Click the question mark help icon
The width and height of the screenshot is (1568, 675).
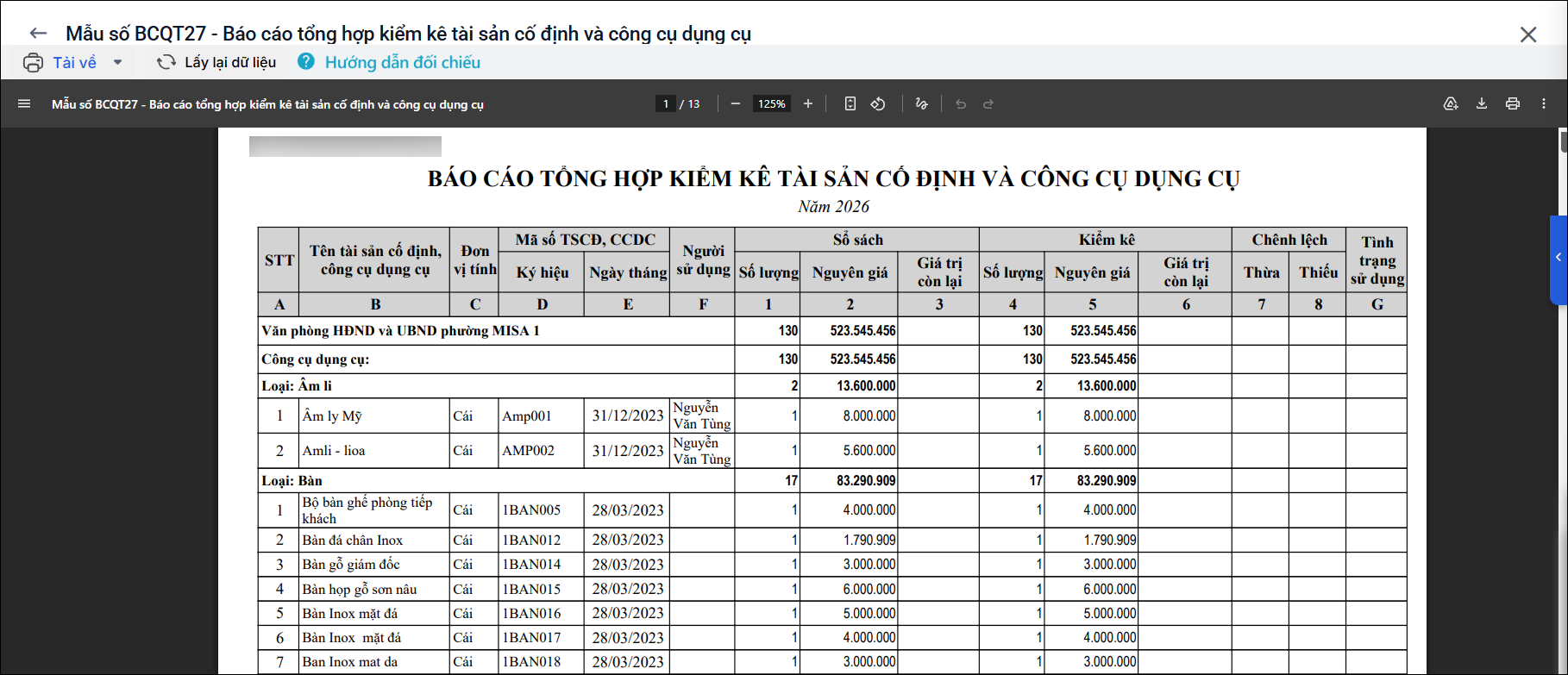tap(306, 62)
